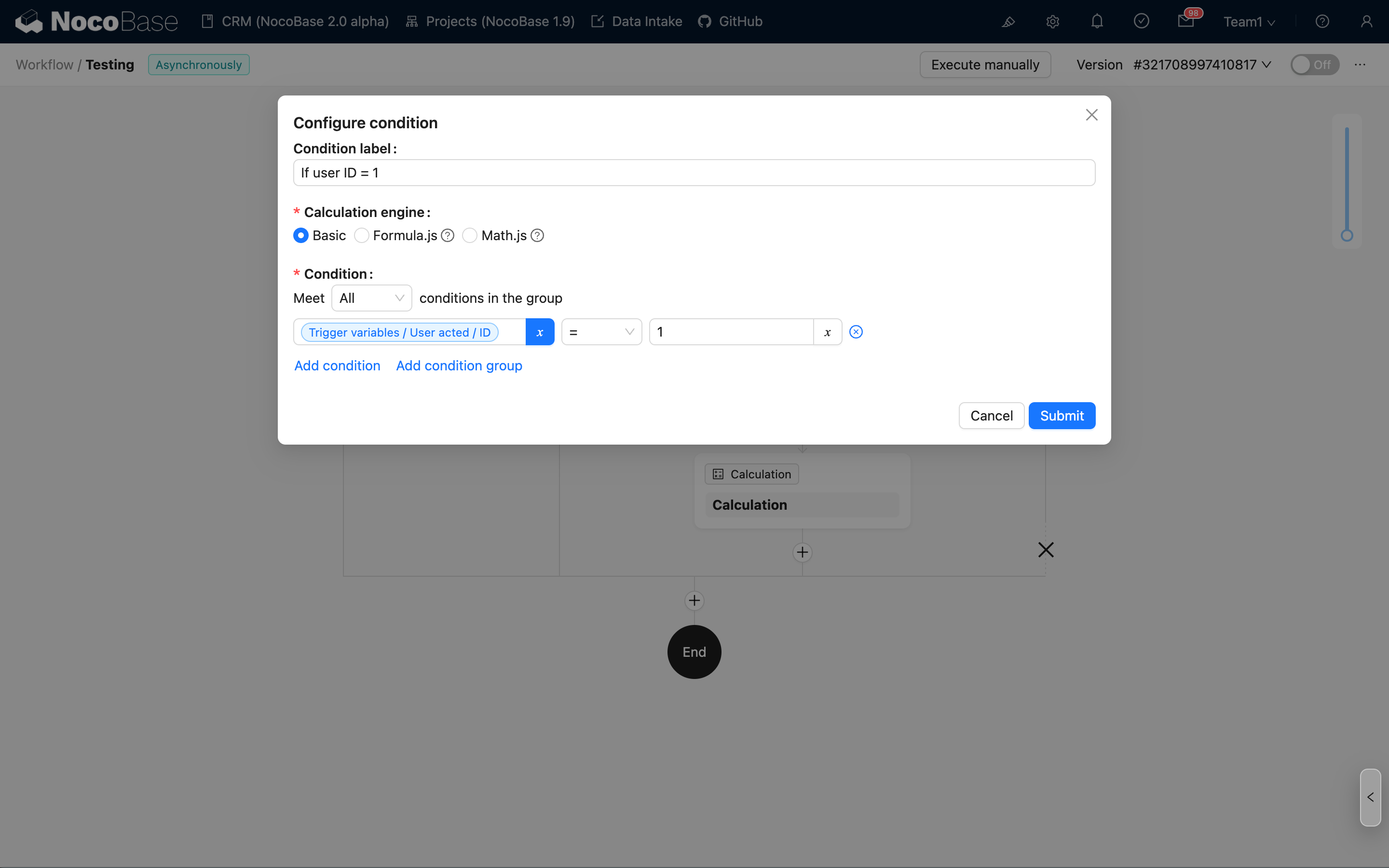Open the settings gear icon in header
Viewport: 1389px width, 868px height.
pyautogui.click(x=1052, y=22)
